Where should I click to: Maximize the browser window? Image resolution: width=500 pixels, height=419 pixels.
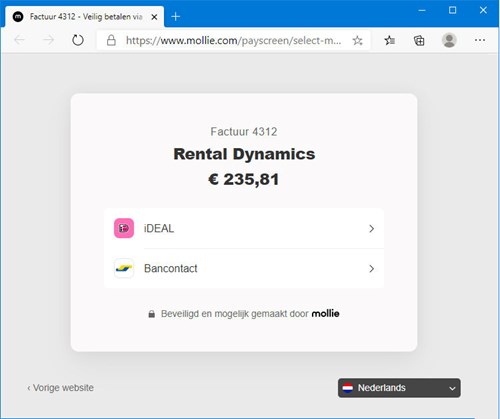pyautogui.click(x=452, y=10)
